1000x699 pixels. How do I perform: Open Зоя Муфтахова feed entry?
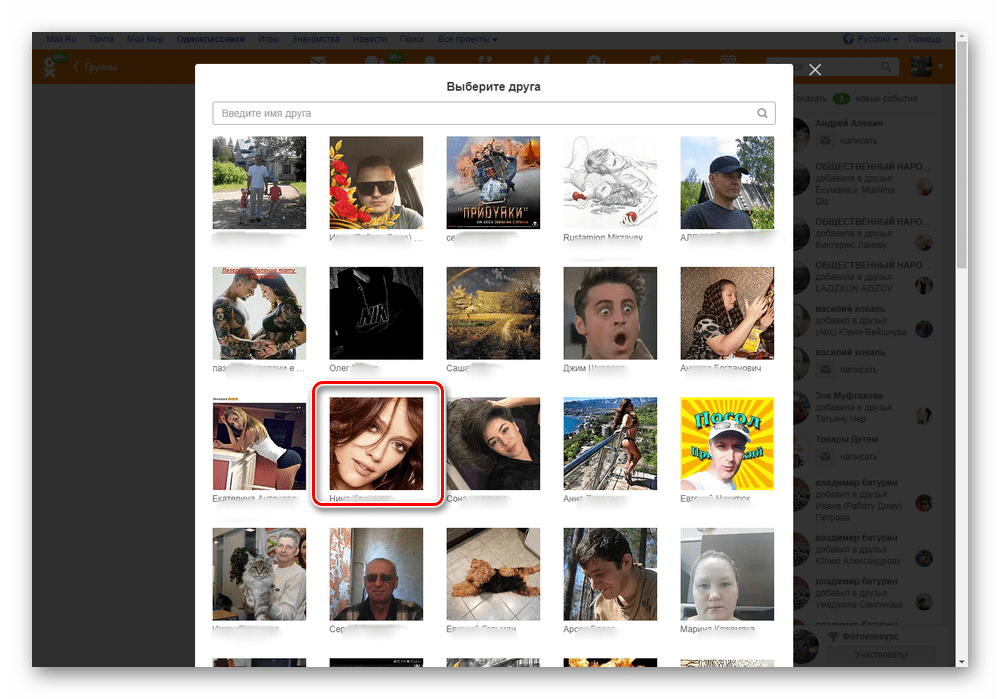coord(849,395)
